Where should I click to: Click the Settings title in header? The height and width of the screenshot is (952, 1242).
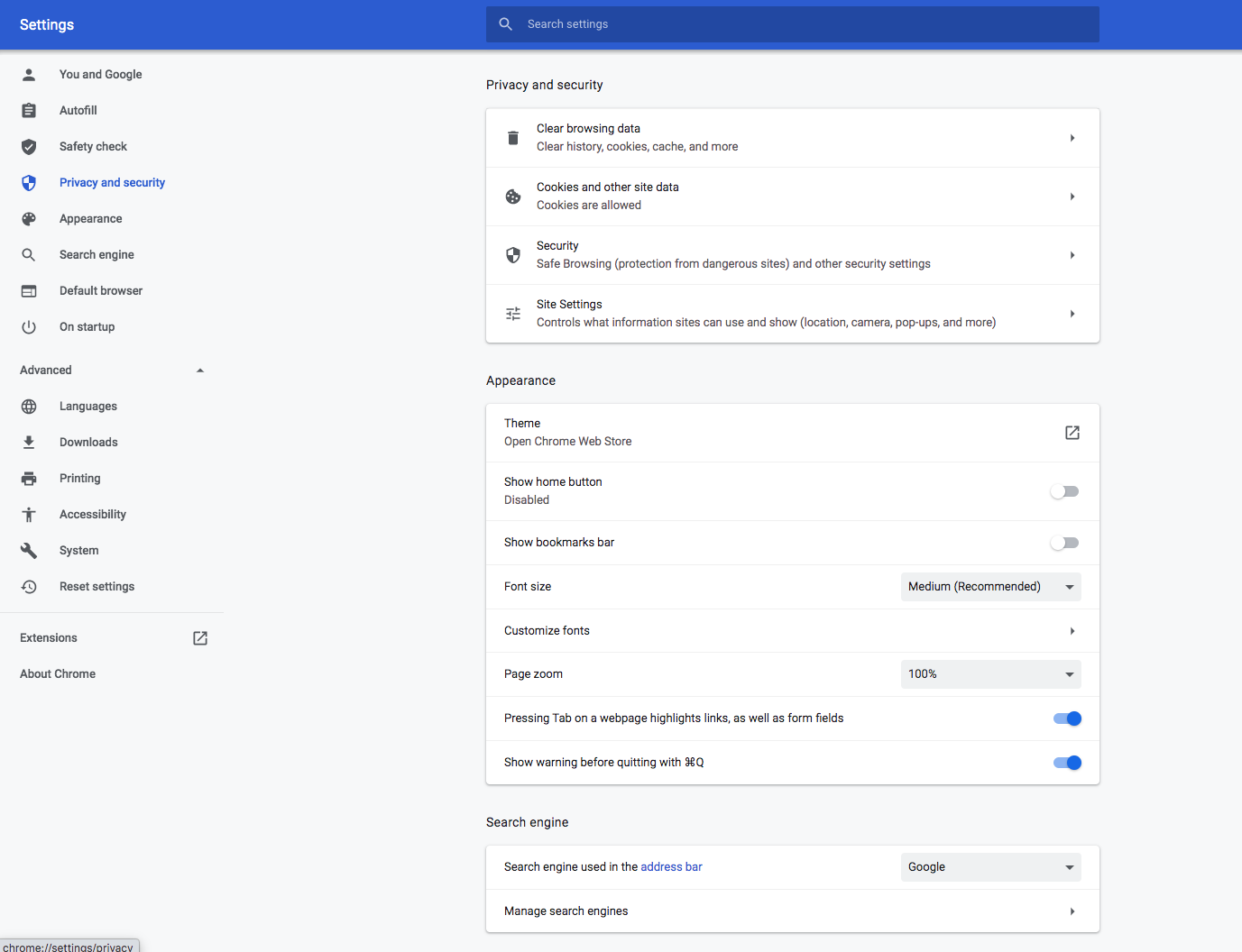(47, 25)
